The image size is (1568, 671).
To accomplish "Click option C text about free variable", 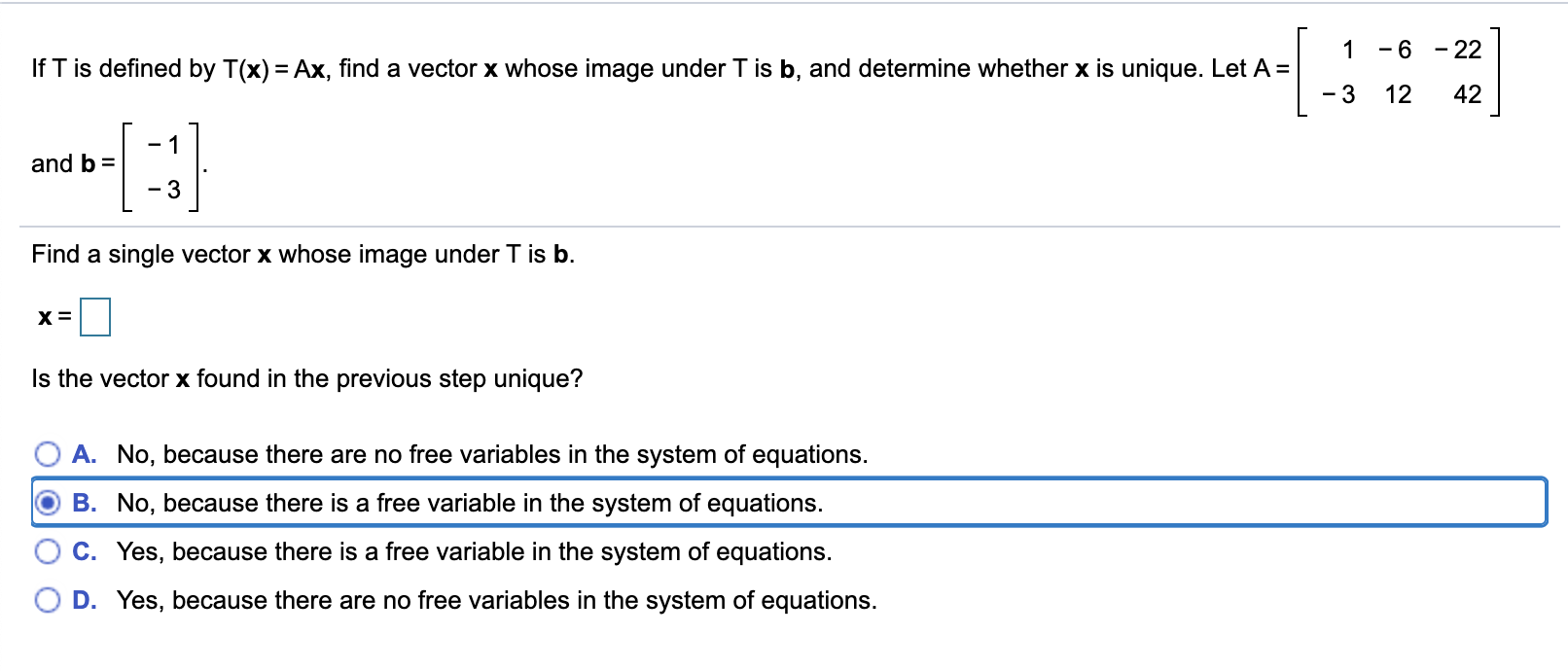I will (x=474, y=551).
